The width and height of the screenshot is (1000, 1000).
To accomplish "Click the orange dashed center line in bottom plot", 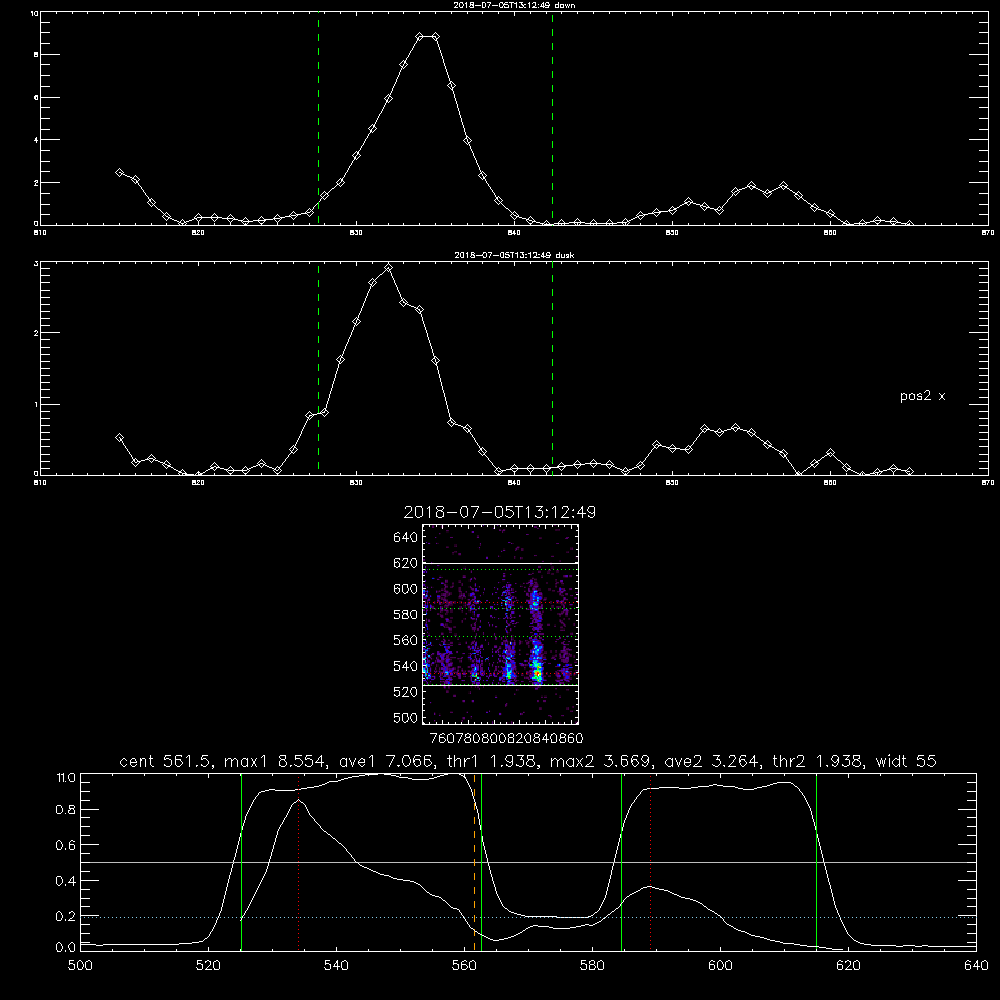I will pyautogui.click(x=474, y=862).
